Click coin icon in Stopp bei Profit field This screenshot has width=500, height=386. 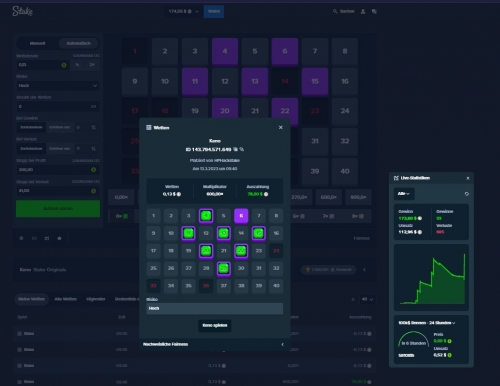click(93, 170)
